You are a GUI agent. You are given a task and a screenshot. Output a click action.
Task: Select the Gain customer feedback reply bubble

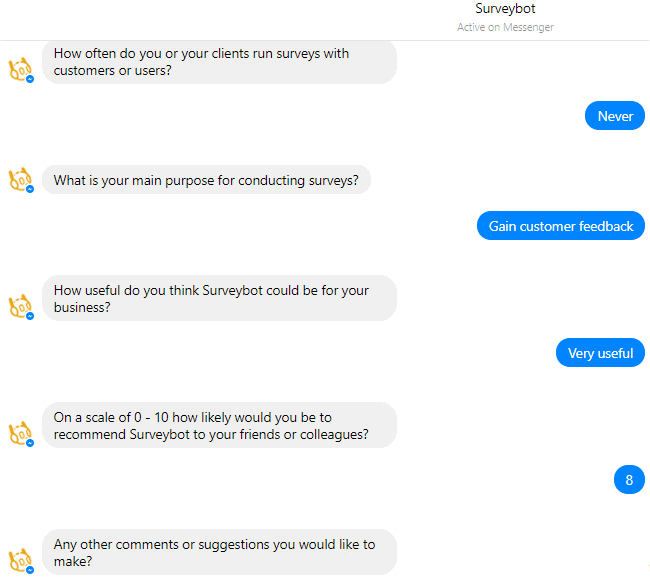point(561,226)
